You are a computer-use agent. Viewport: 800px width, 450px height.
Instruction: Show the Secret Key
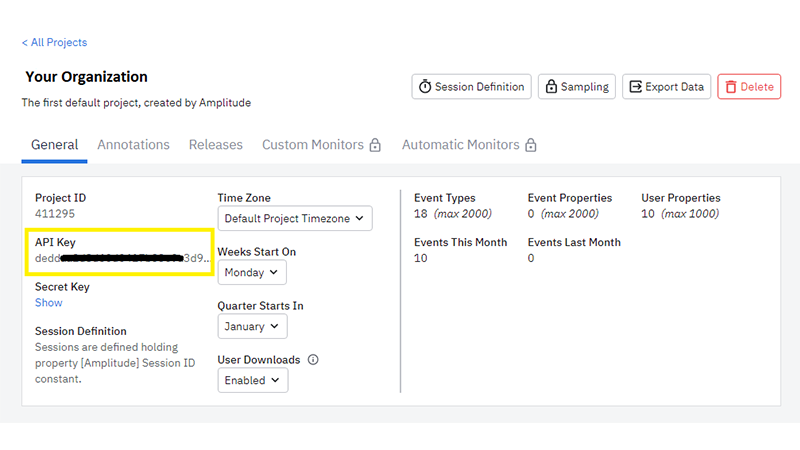[x=48, y=303]
